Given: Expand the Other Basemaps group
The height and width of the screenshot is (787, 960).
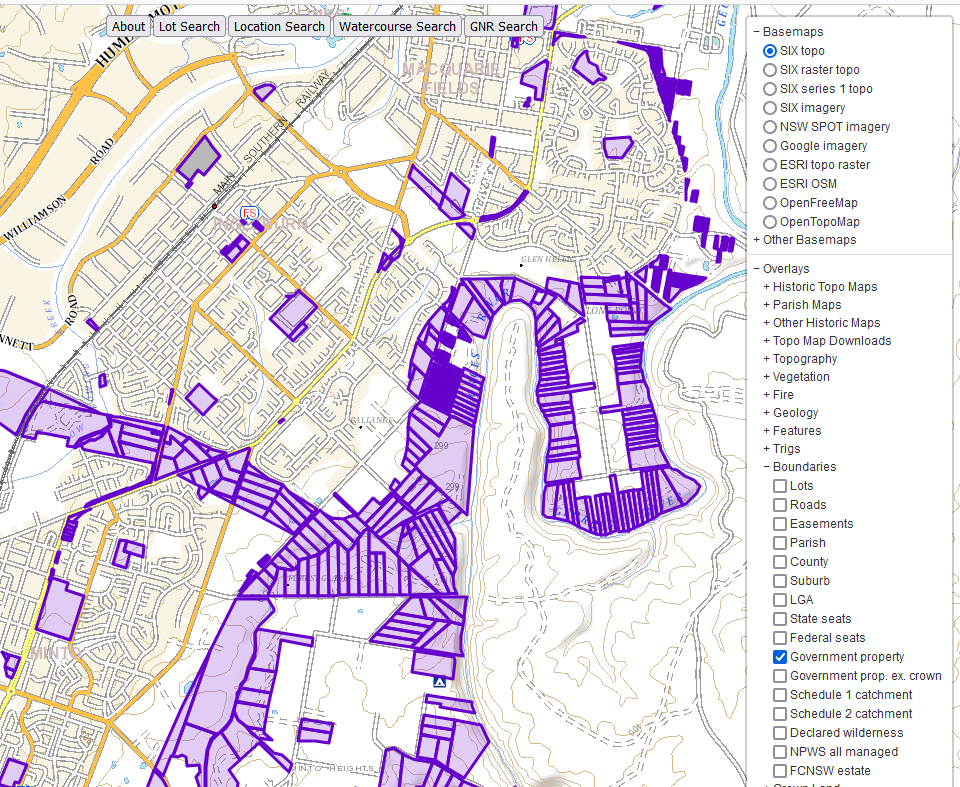Looking at the screenshot, I should [804, 239].
